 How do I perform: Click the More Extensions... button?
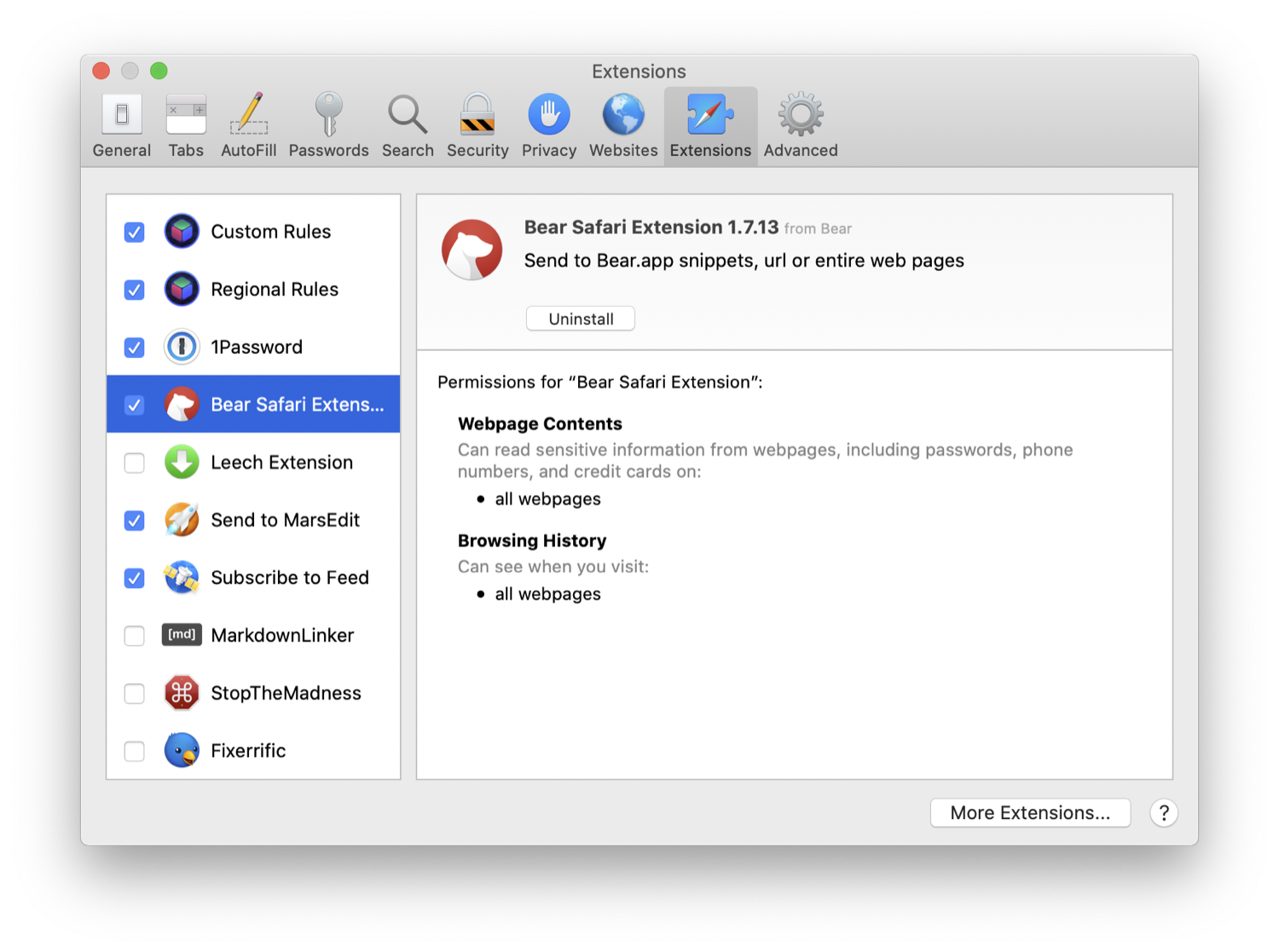click(x=1030, y=813)
